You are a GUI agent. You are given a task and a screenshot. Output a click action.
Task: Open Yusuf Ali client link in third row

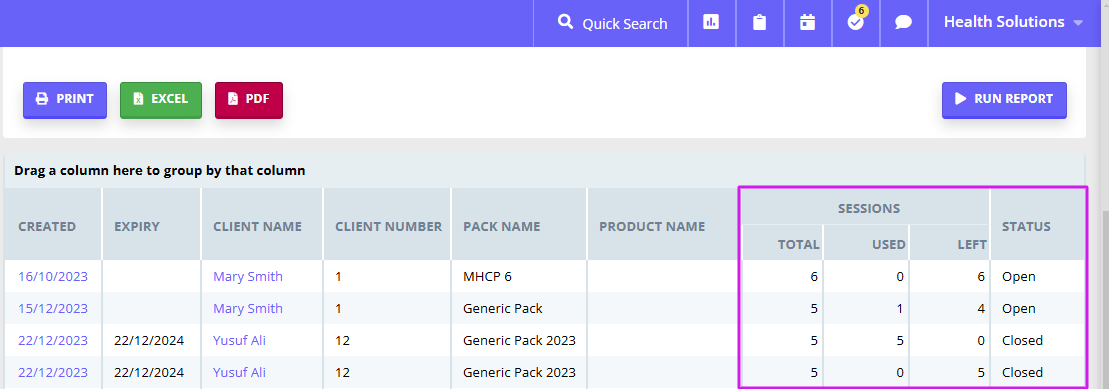(239, 340)
